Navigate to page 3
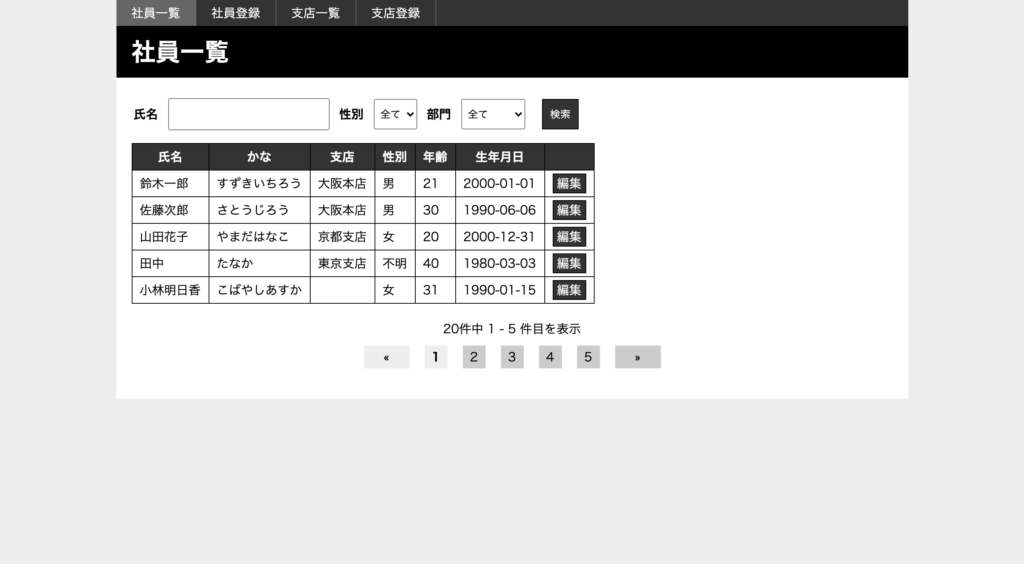1024x564 pixels. [x=512, y=357]
